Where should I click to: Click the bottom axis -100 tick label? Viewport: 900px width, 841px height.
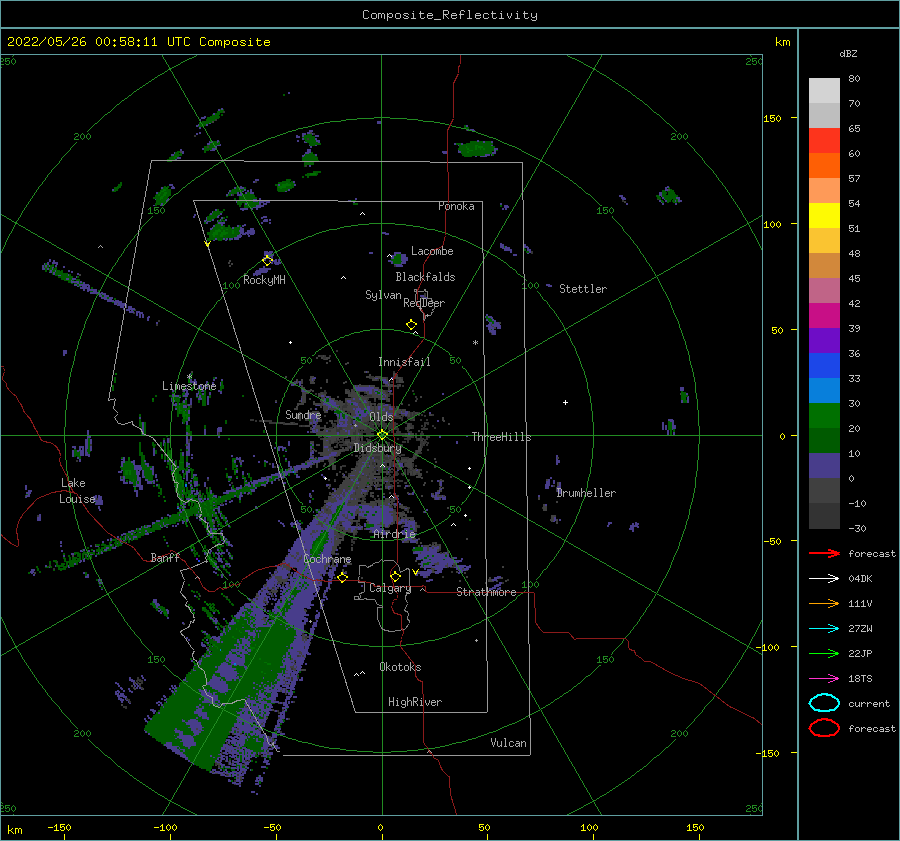click(x=165, y=828)
